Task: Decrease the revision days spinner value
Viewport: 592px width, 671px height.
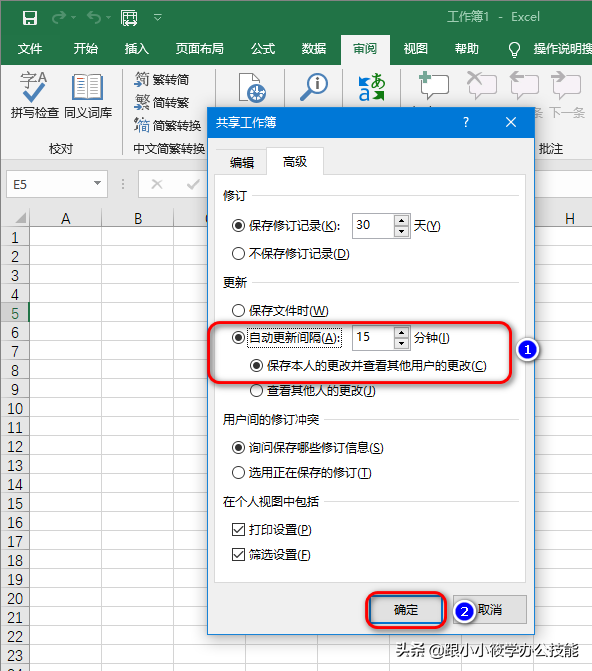Action: pos(401,232)
